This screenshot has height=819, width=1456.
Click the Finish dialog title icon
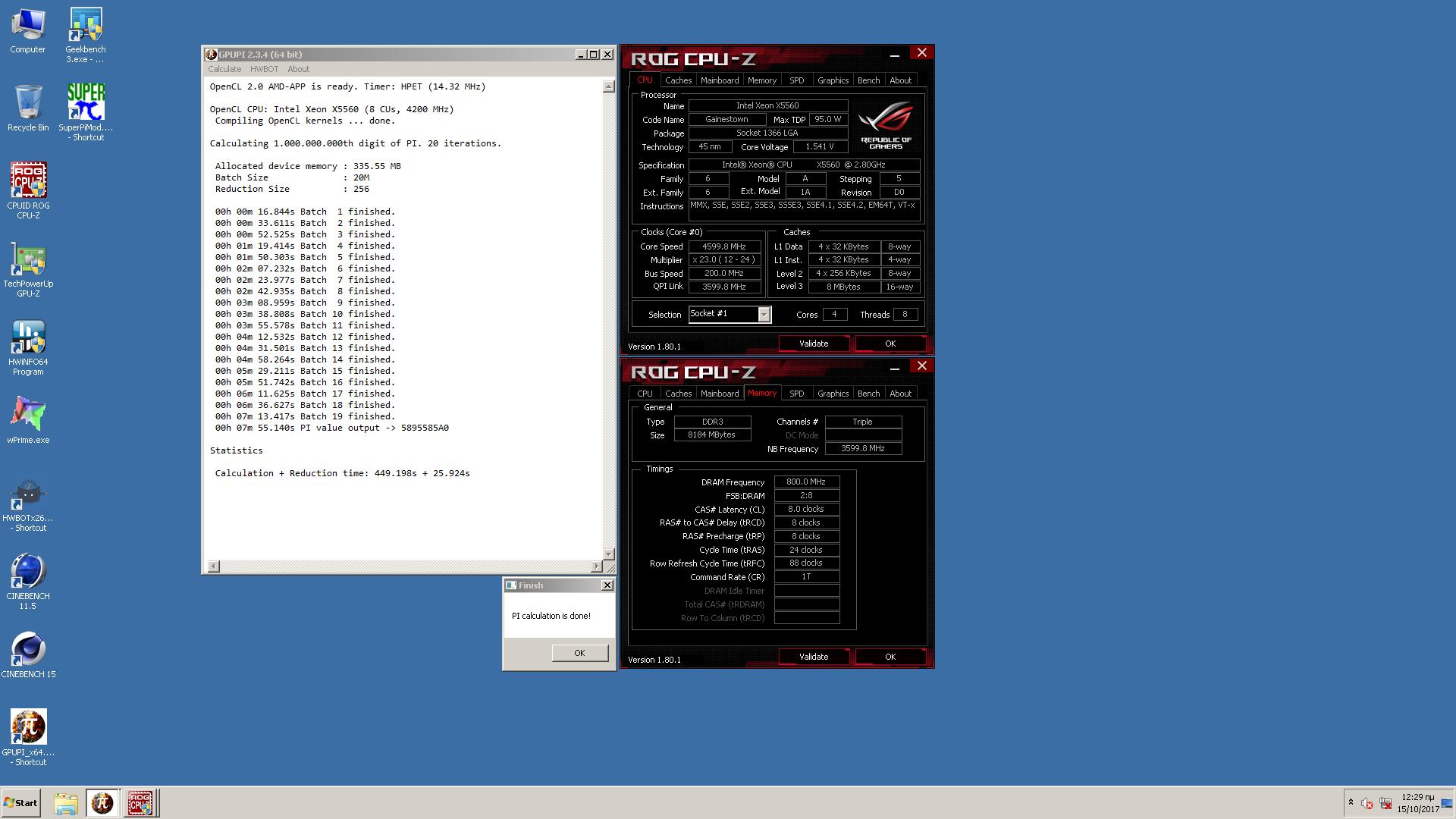click(511, 585)
